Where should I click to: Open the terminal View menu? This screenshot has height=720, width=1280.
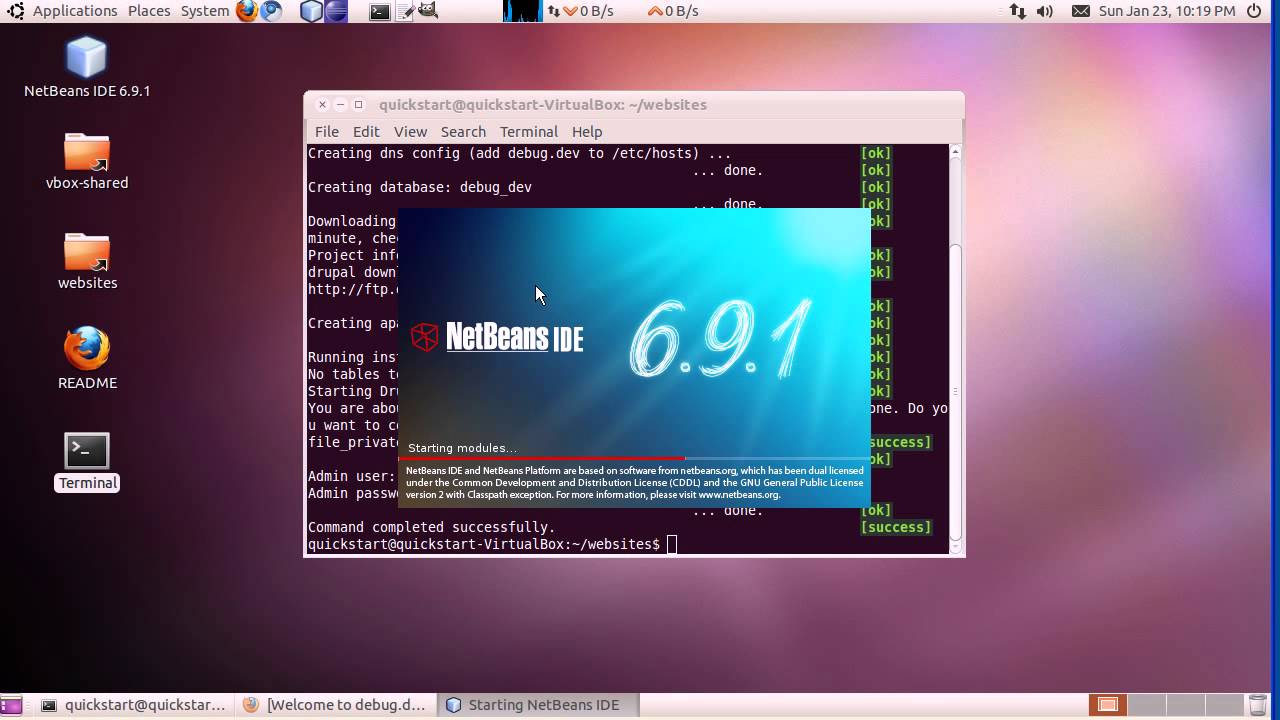coord(410,131)
